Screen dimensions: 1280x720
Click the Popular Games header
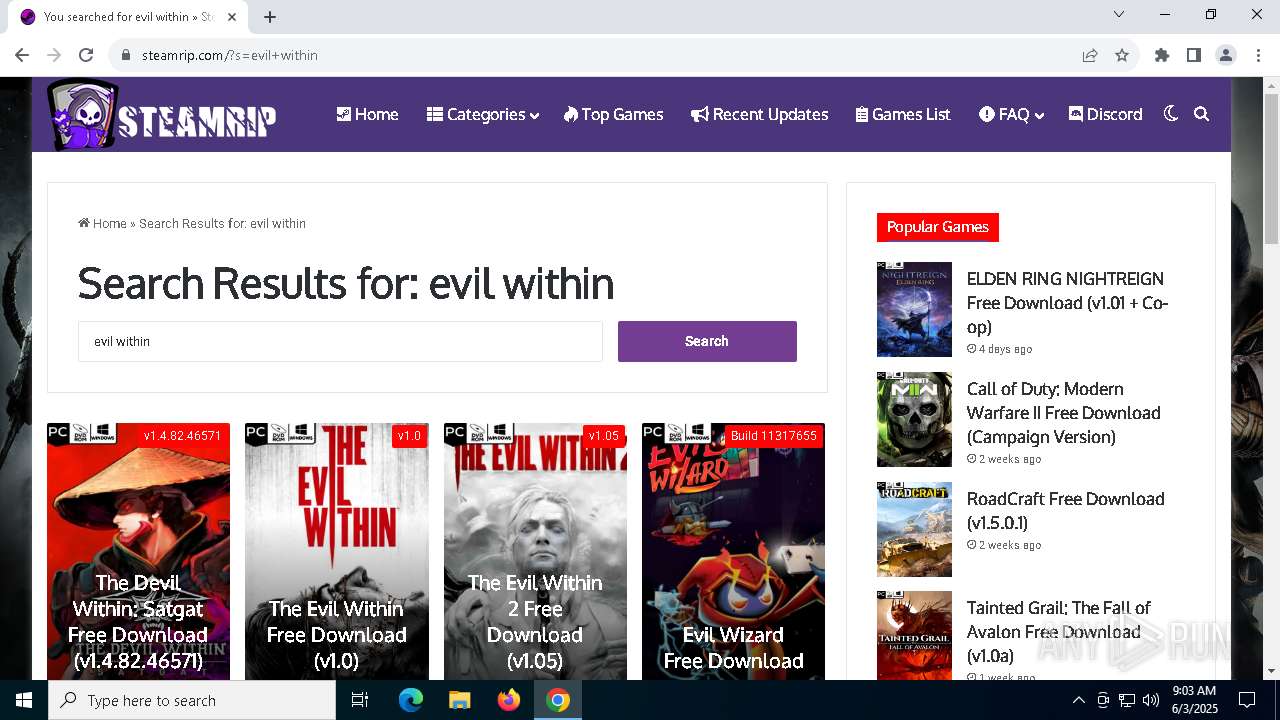(x=938, y=227)
